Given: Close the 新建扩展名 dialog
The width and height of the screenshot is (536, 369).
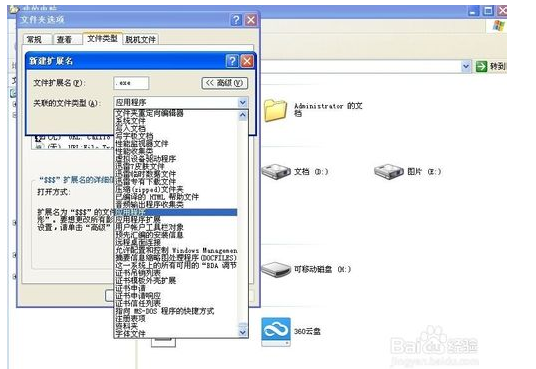Looking at the screenshot, I should click(x=247, y=61).
